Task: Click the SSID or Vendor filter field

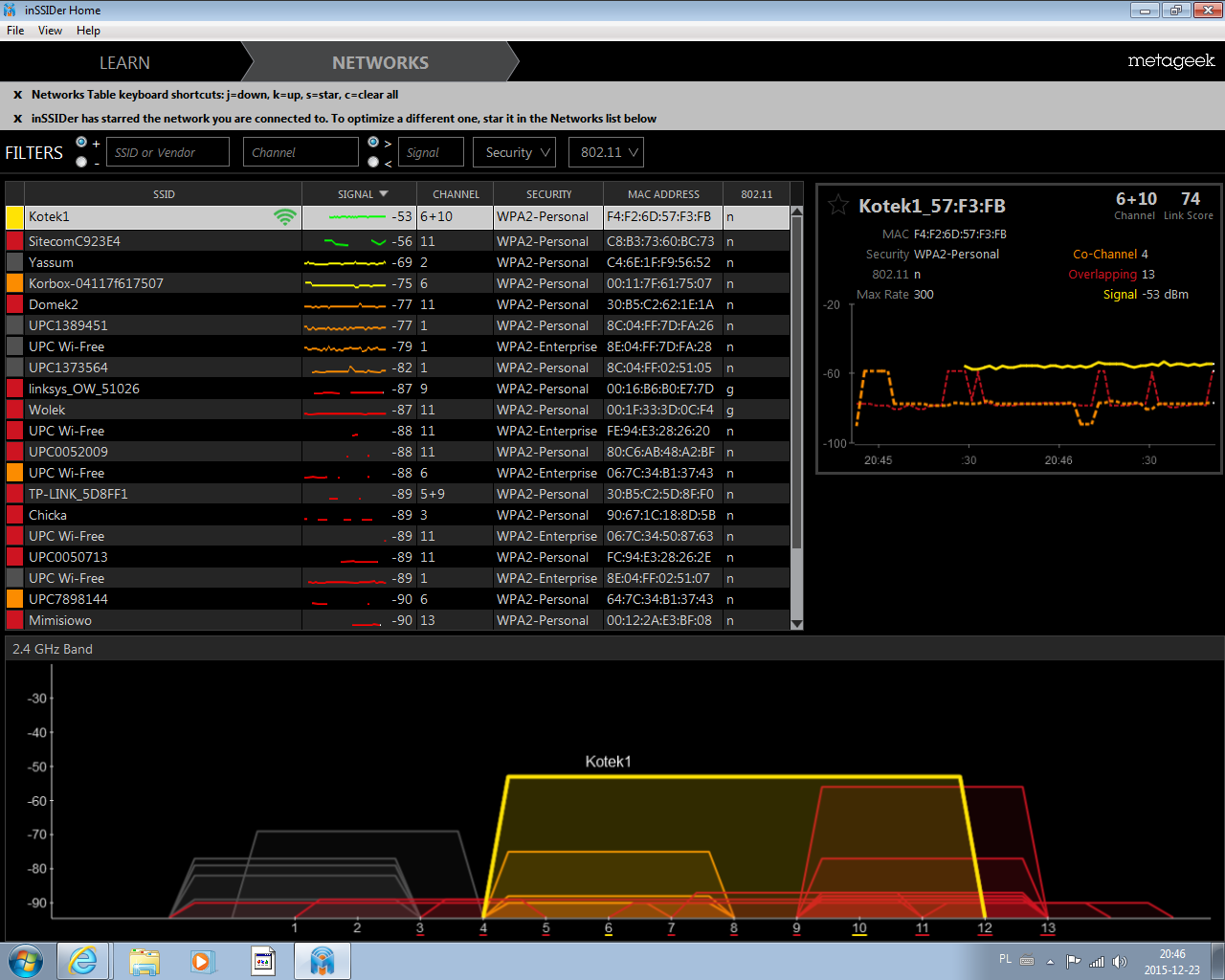Action: pos(168,152)
